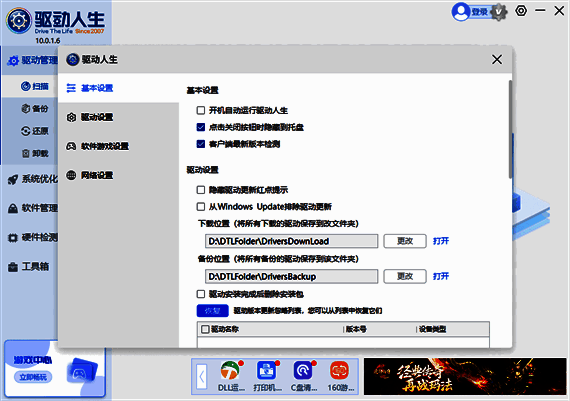Click the 登录 text in title bar
570x401 pixels.
tap(480, 12)
